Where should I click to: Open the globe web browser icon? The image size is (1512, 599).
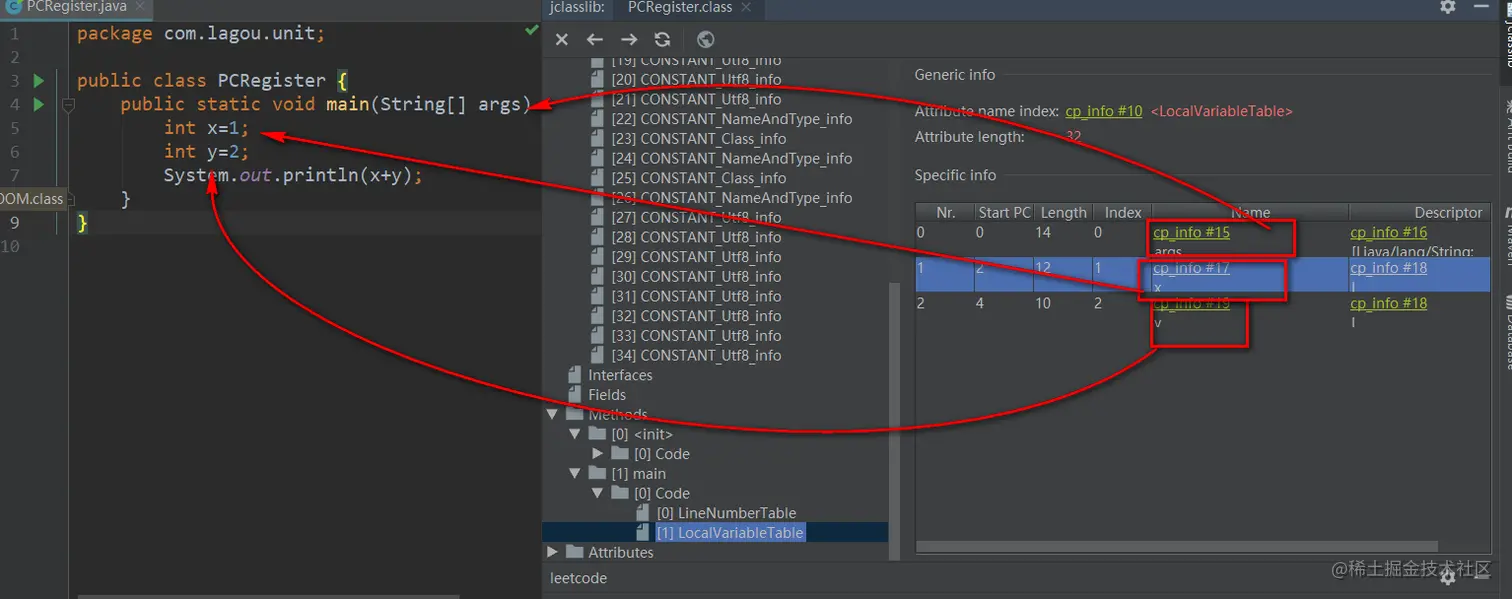[706, 40]
